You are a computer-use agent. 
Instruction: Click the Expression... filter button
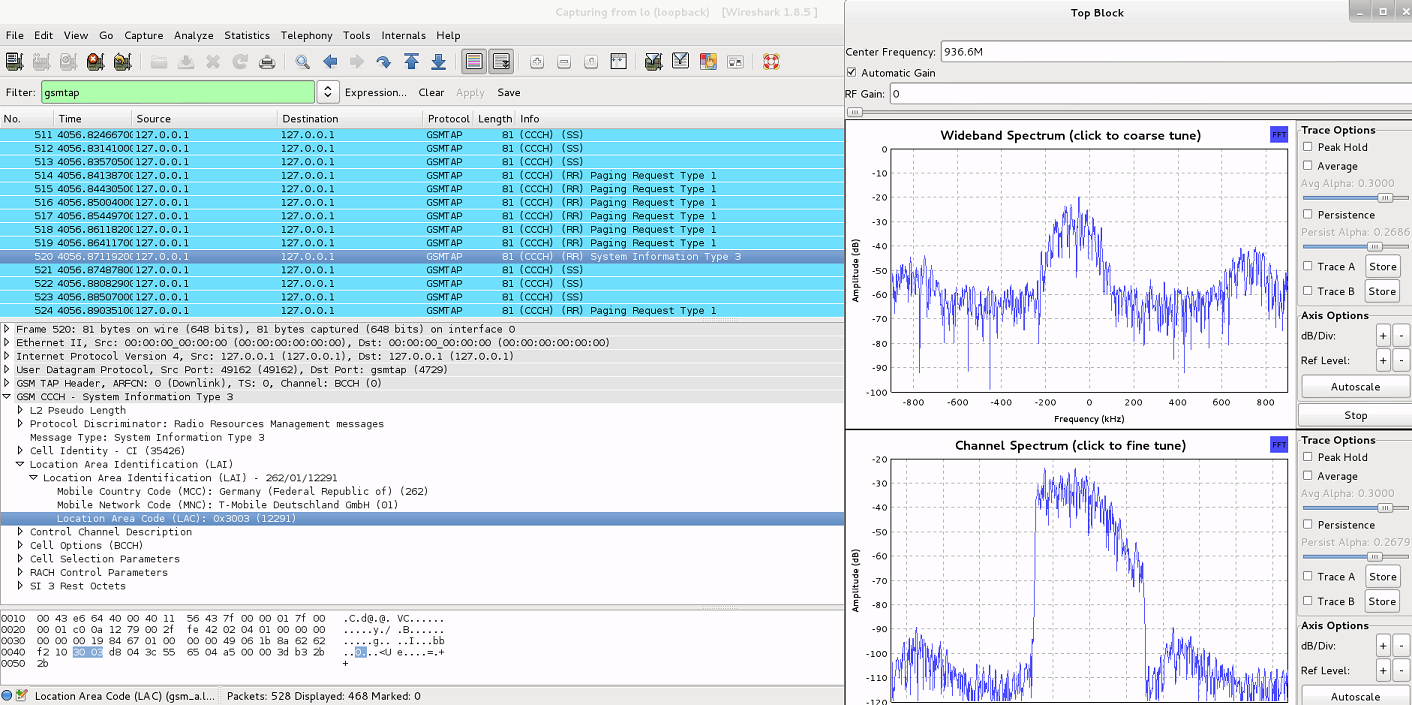pyautogui.click(x=375, y=92)
